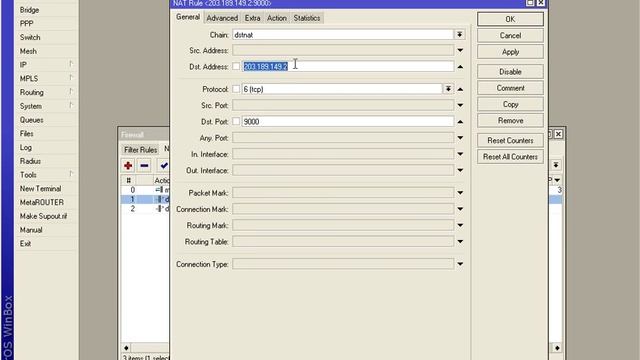The width and height of the screenshot is (640, 360).
Task: Select rule row 0 in Firewall list
Action: click(x=145, y=190)
